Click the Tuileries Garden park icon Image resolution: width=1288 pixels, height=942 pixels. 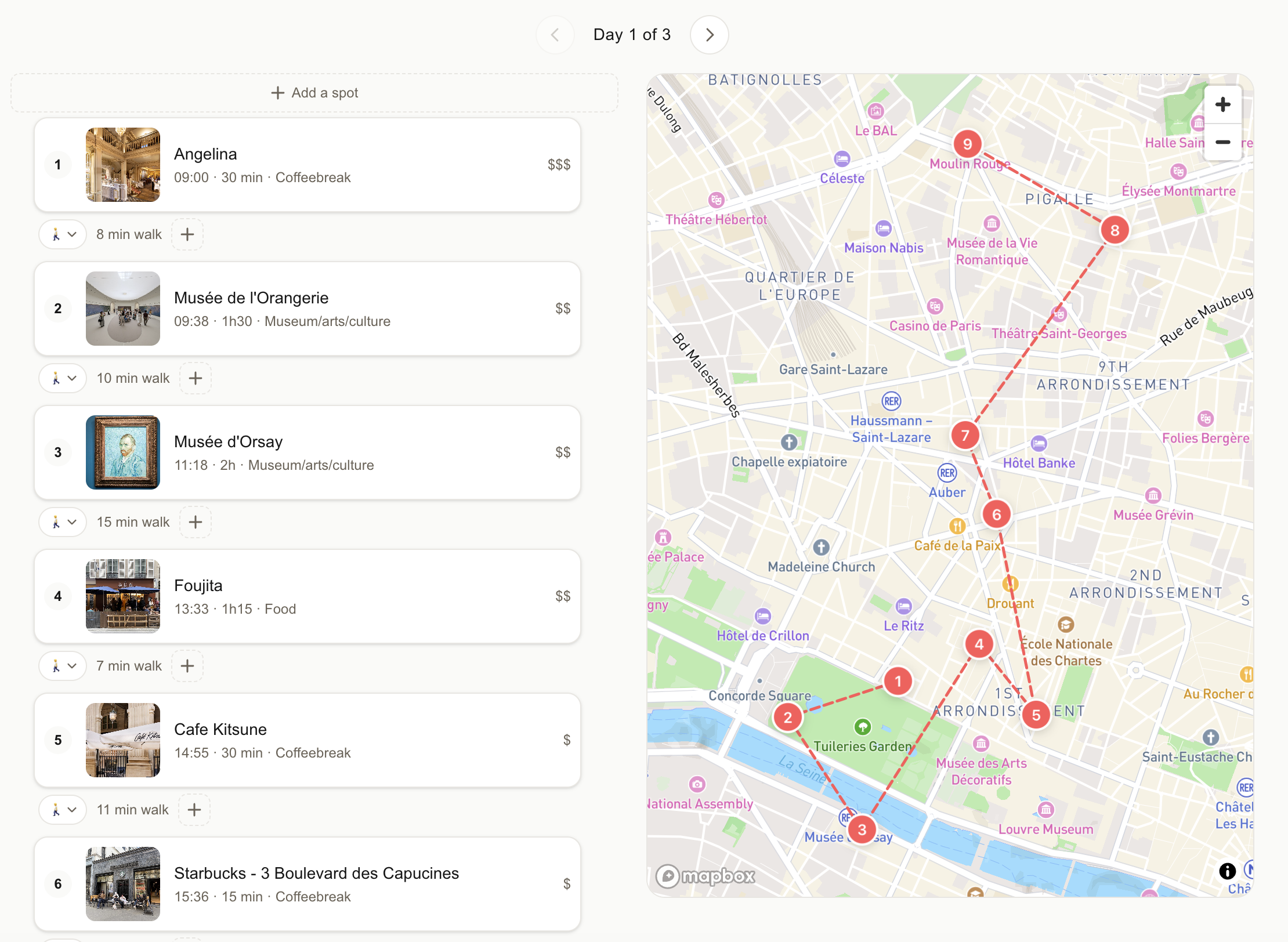863,726
